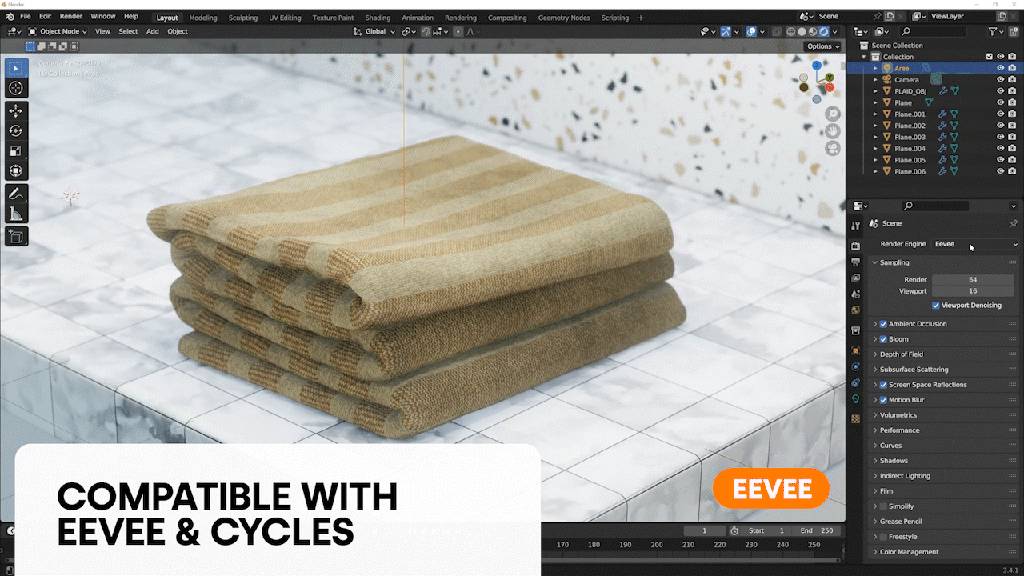Image resolution: width=1024 pixels, height=576 pixels.
Task: Click the Add Cube tool icon
Action: (x=16, y=237)
